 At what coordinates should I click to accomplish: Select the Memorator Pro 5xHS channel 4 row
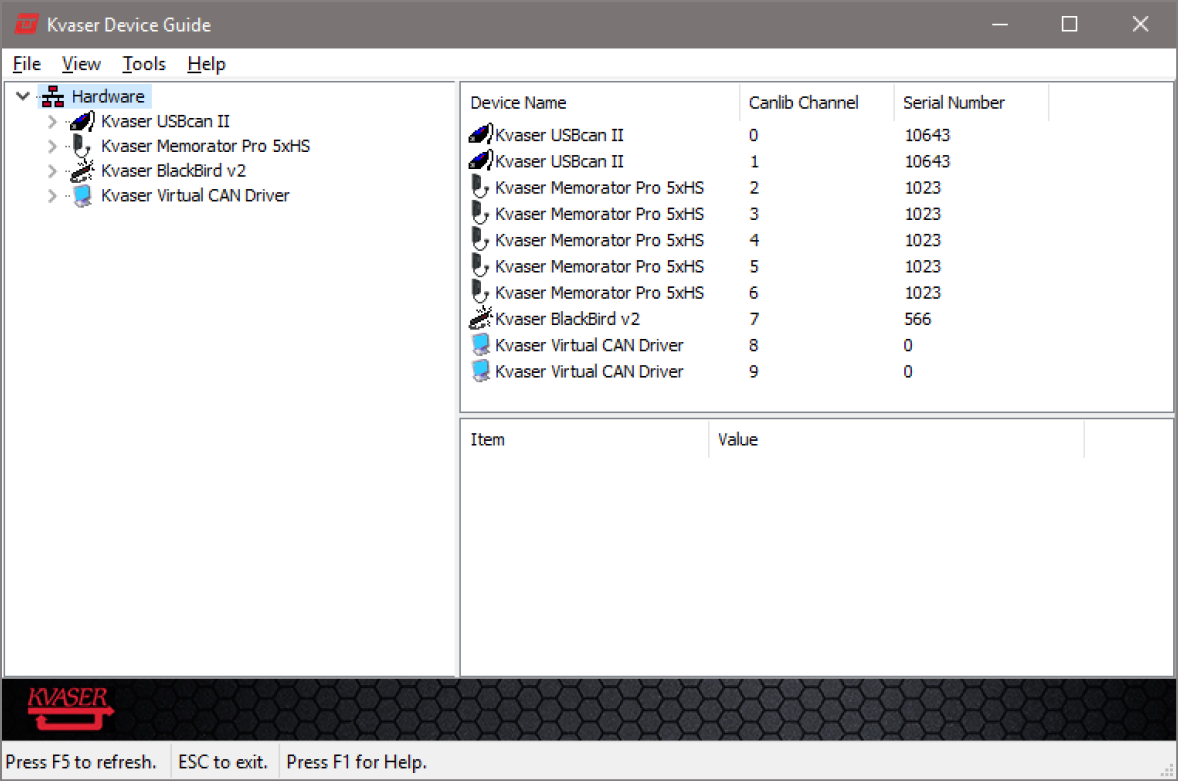[599, 240]
